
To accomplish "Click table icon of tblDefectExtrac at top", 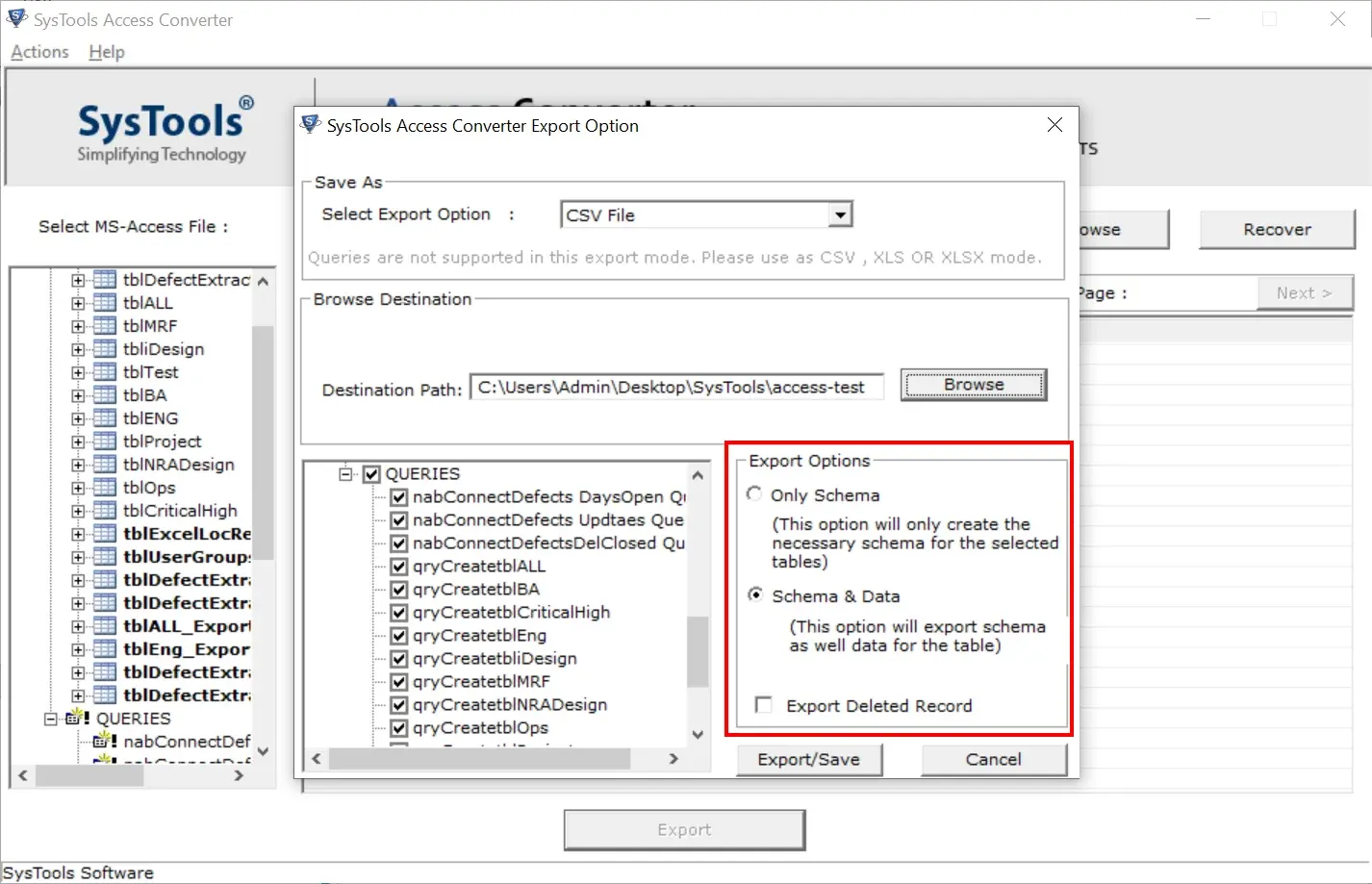I will [x=105, y=280].
